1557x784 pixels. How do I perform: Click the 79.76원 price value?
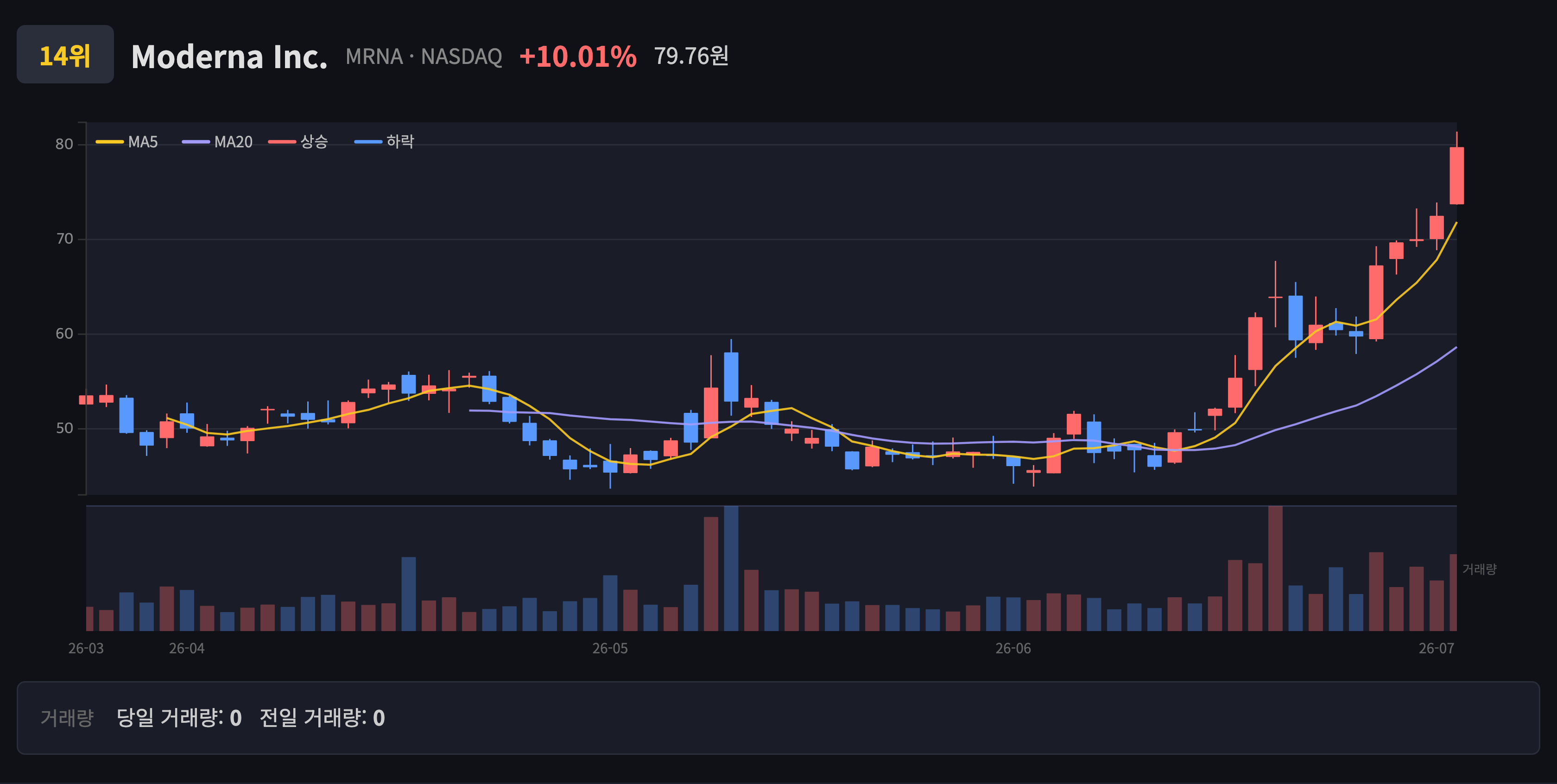click(691, 56)
